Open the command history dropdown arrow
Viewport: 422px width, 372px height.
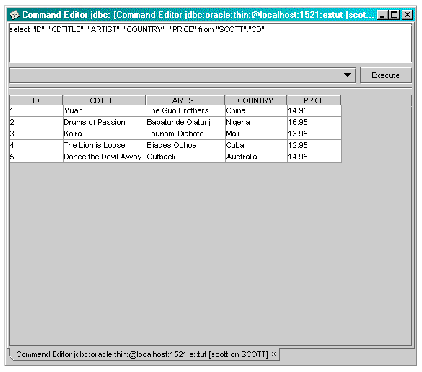coord(347,75)
